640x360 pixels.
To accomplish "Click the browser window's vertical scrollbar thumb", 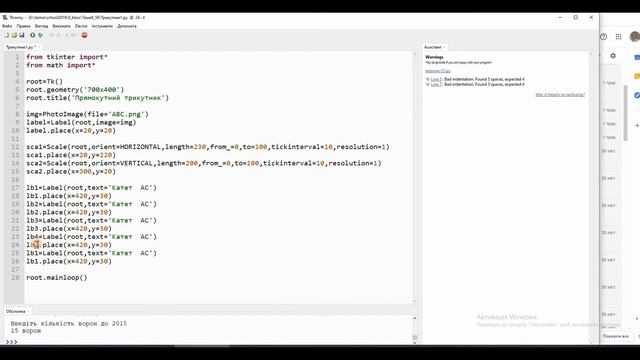I will 626,113.
